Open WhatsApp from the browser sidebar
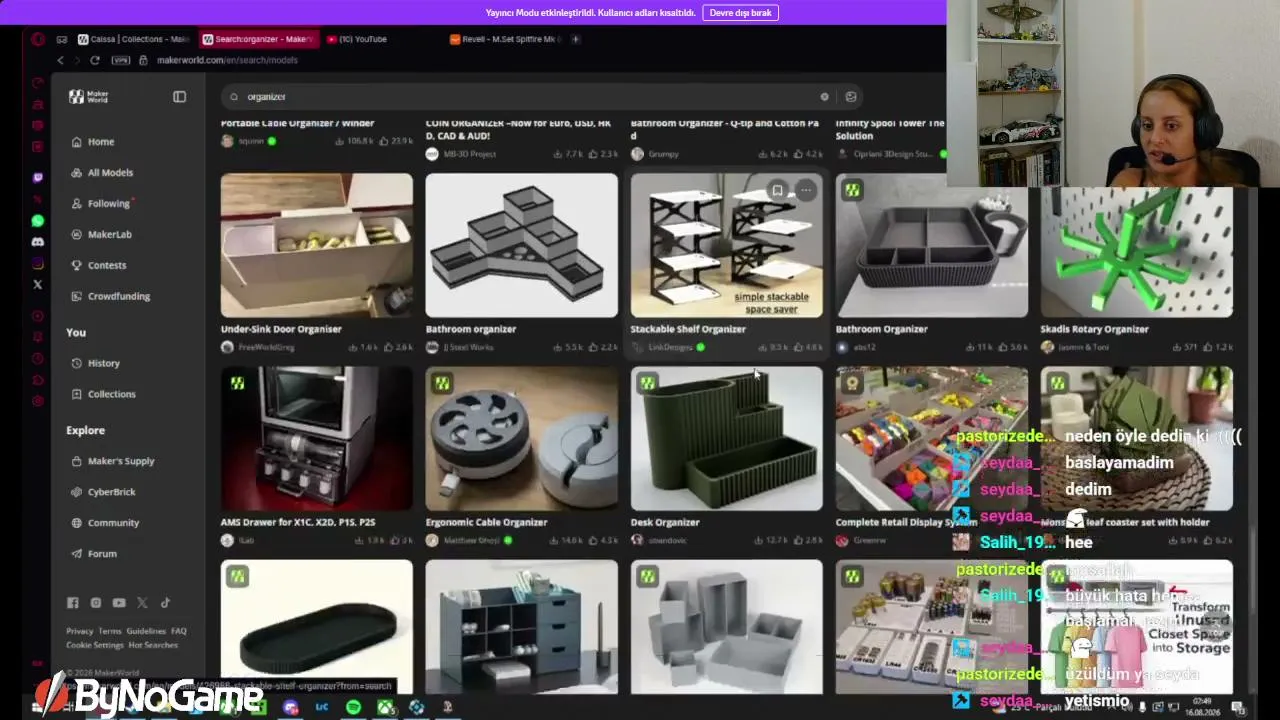 click(38, 221)
